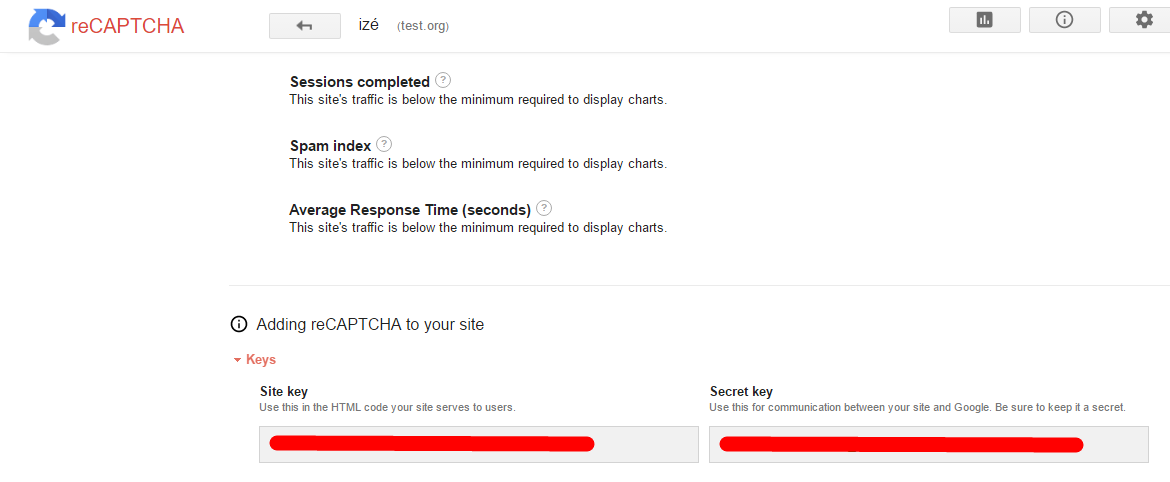Open the settings gear button
1170x482 pixels.
1144,20
